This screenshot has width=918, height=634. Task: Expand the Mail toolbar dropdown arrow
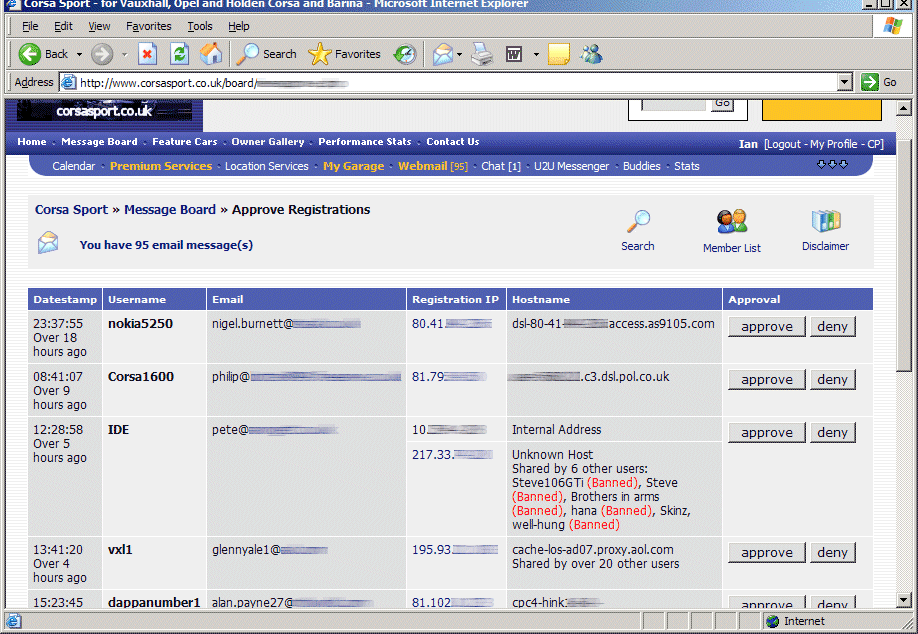459,54
